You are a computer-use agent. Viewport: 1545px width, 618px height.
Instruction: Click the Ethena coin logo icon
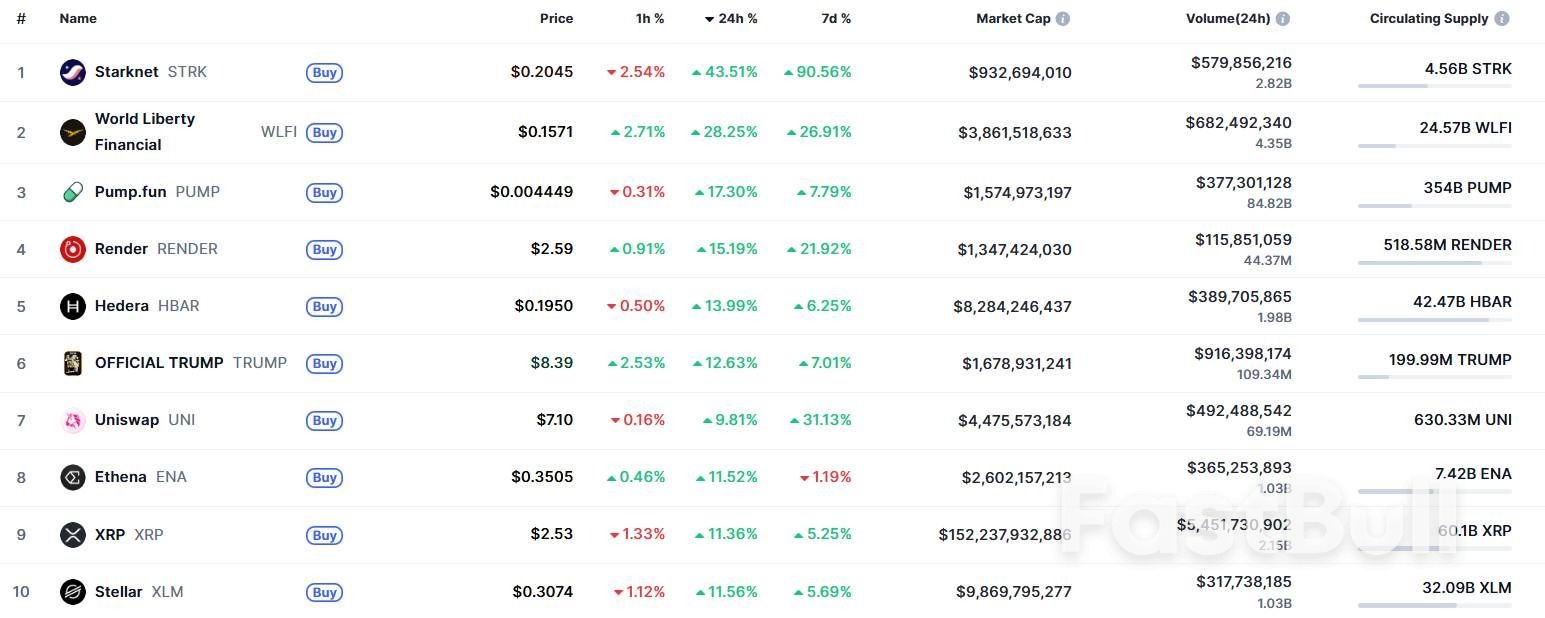pyautogui.click(x=73, y=477)
